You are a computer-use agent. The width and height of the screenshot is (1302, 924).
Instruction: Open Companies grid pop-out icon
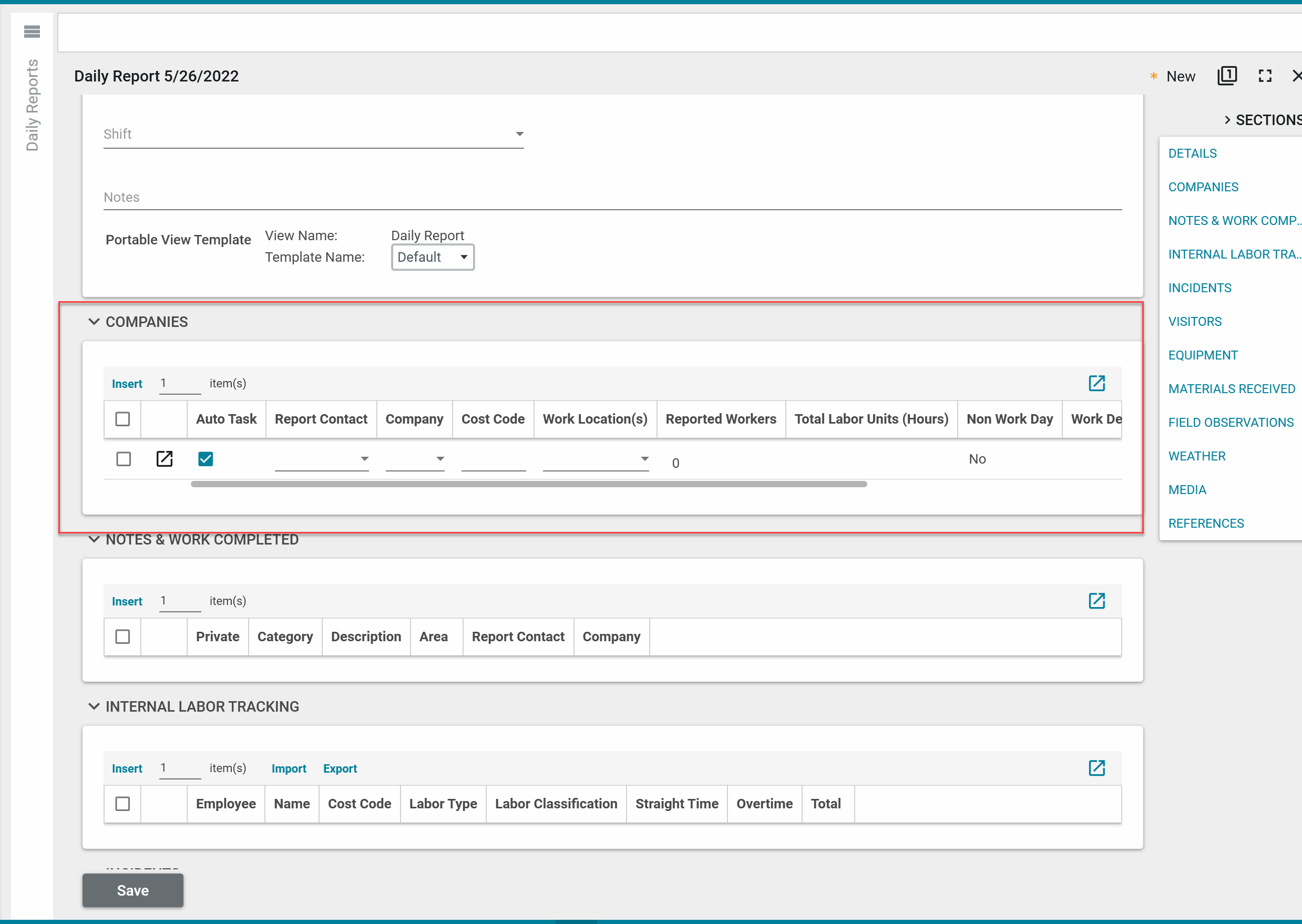1096,383
